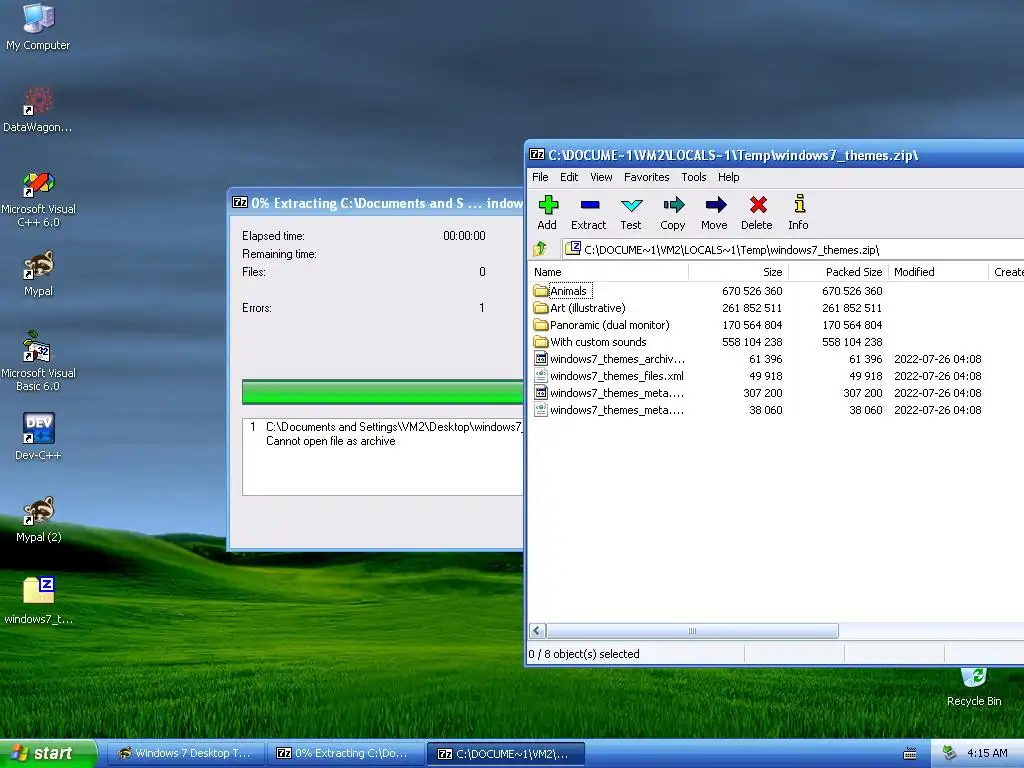The width and height of the screenshot is (1024, 768).
Task: Sort by the Packed Size column header
Action: tap(839, 272)
